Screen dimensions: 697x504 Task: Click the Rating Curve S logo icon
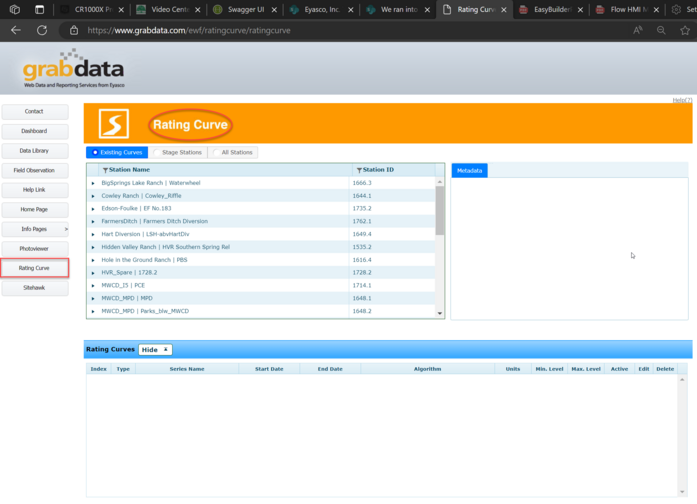point(114,124)
